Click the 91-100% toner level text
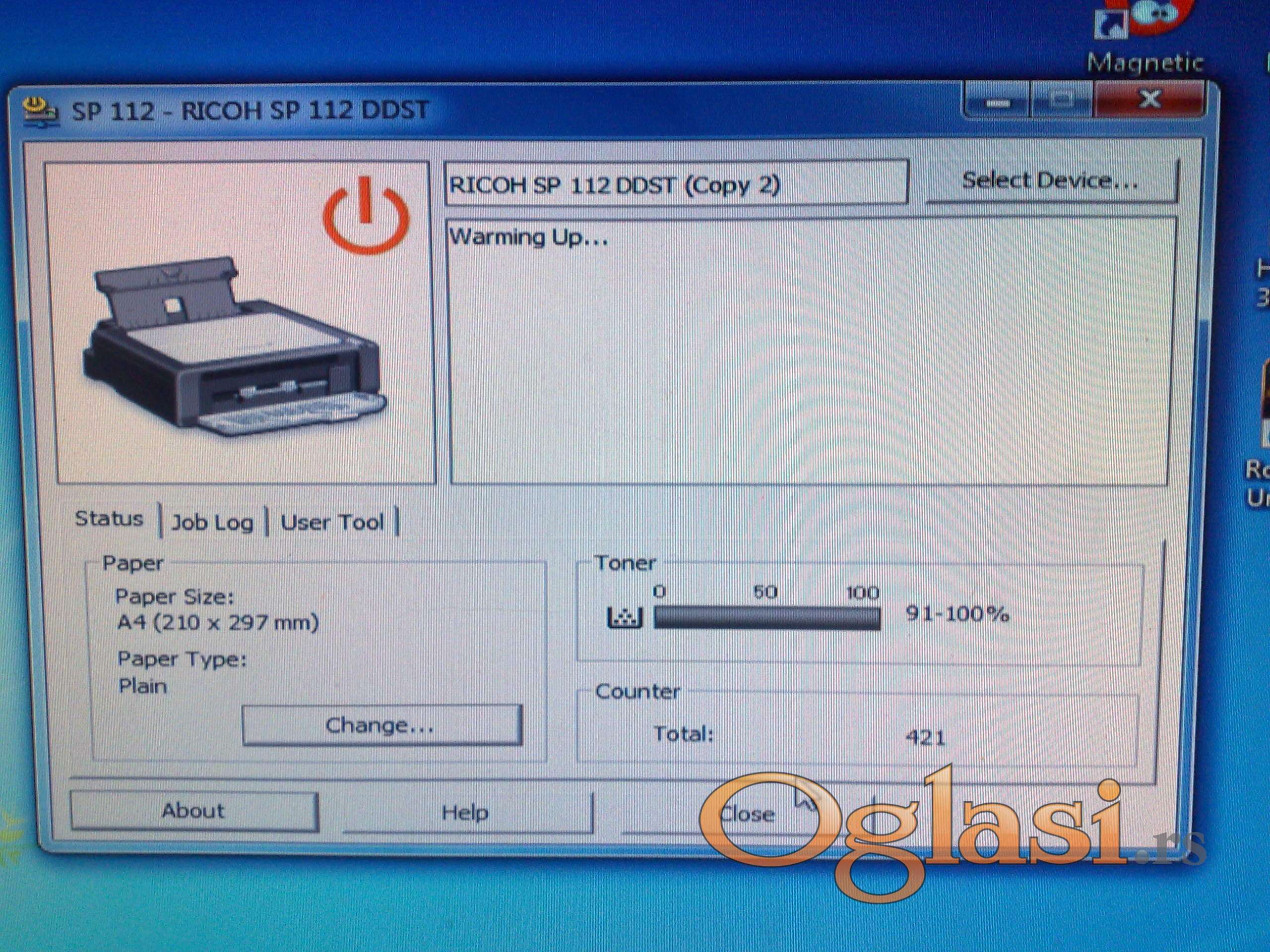This screenshot has width=1270, height=952. (x=957, y=614)
